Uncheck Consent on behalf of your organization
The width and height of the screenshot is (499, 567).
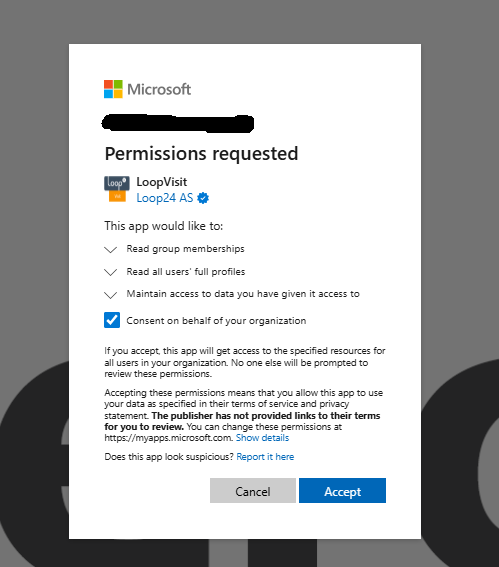(112, 320)
